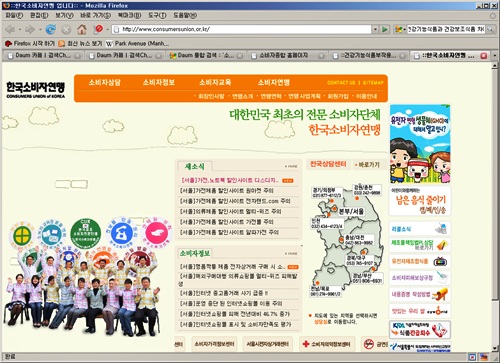
Task: Select '전남/목포' on the map
Action: (326, 291)
